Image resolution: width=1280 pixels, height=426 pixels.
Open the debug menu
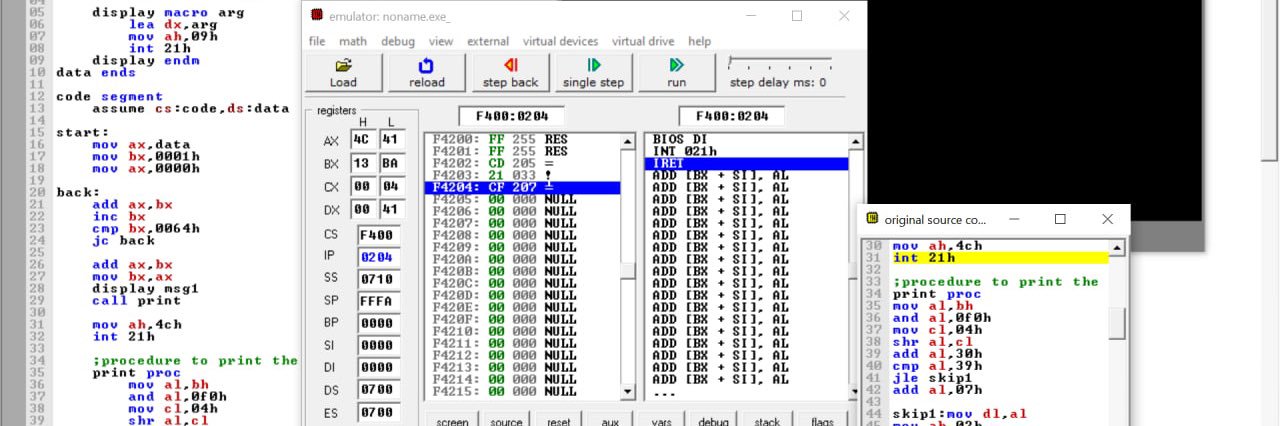[398, 41]
